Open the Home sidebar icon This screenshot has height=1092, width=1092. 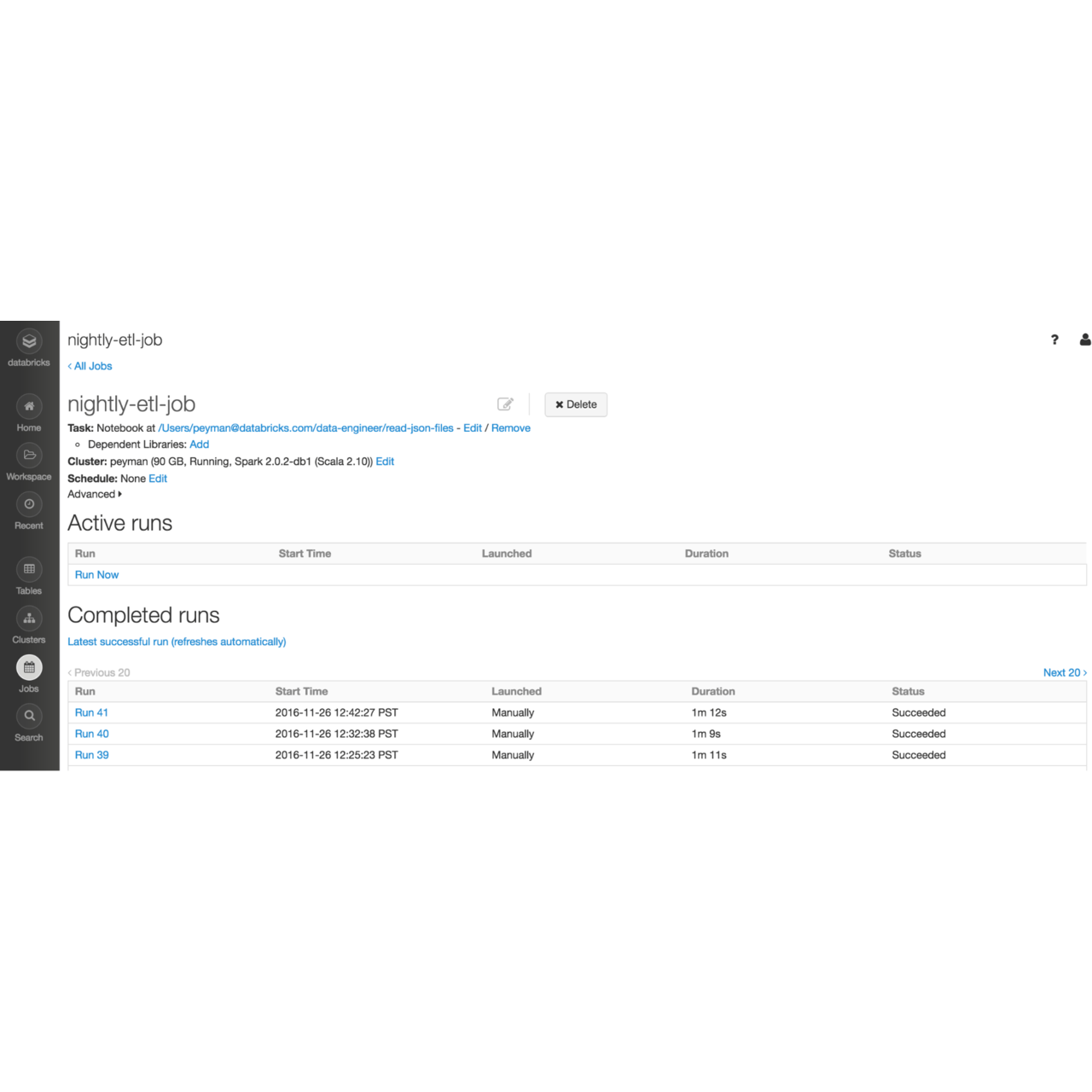(x=29, y=407)
